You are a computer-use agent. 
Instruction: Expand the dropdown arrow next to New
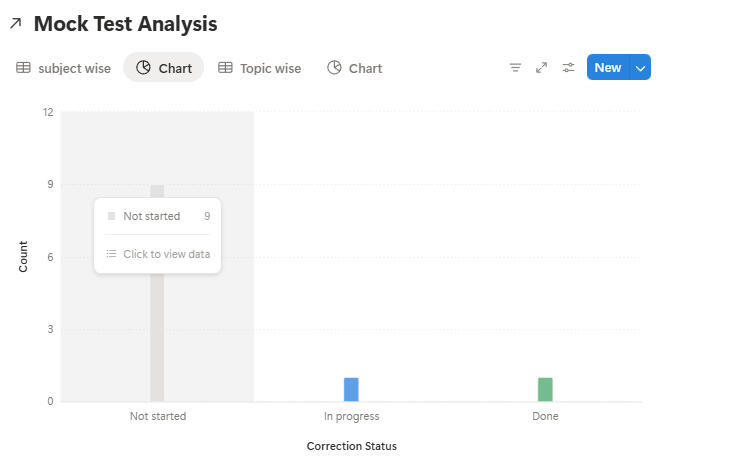pyautogui.click(x=641, y=68)
